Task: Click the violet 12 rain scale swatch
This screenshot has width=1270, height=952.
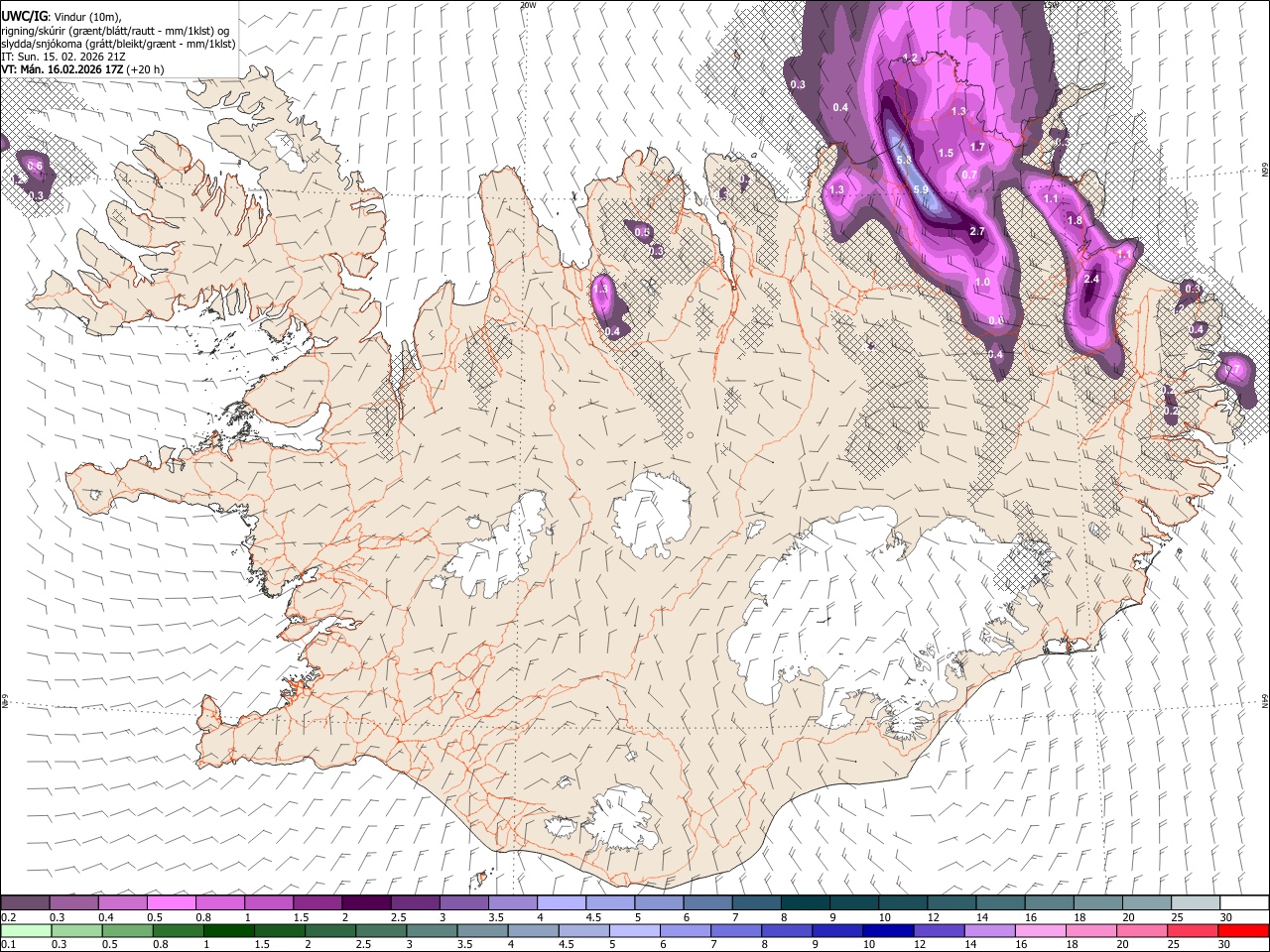Action: [x=939, y=930]
